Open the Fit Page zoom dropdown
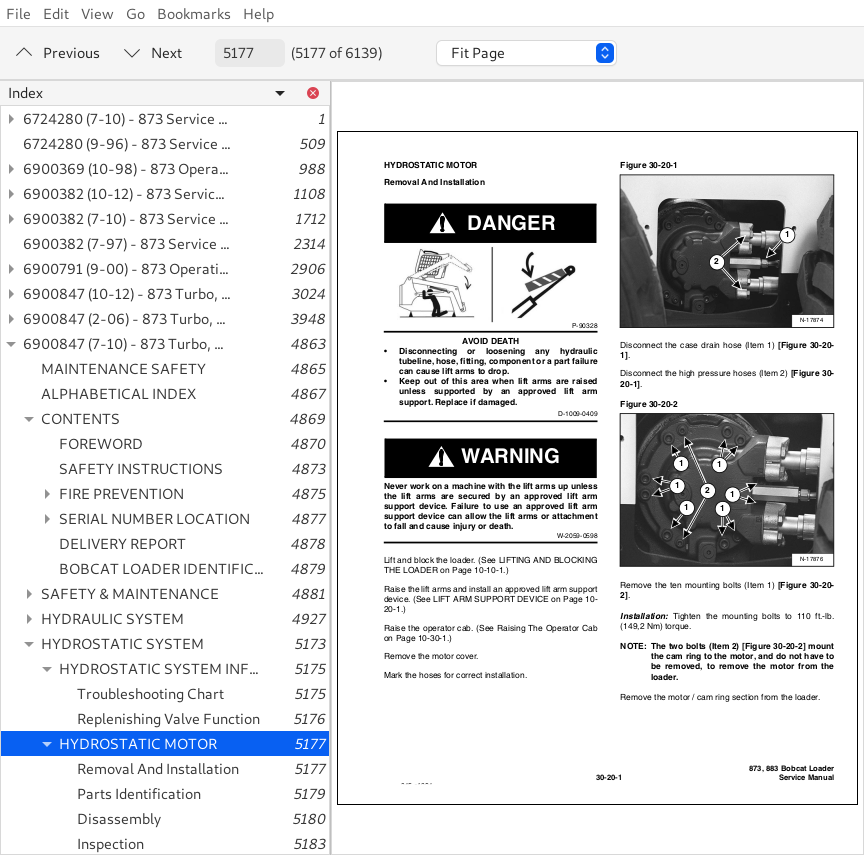Image resolution: width=864 pixels, height=855 pixels. pyautogui.click(x=526, y=53)
